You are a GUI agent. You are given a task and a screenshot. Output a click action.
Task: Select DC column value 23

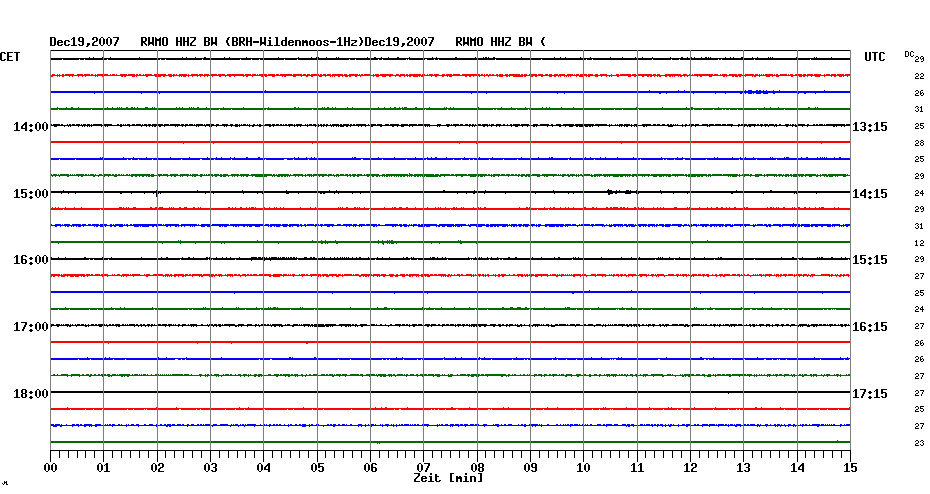[919, 443]
